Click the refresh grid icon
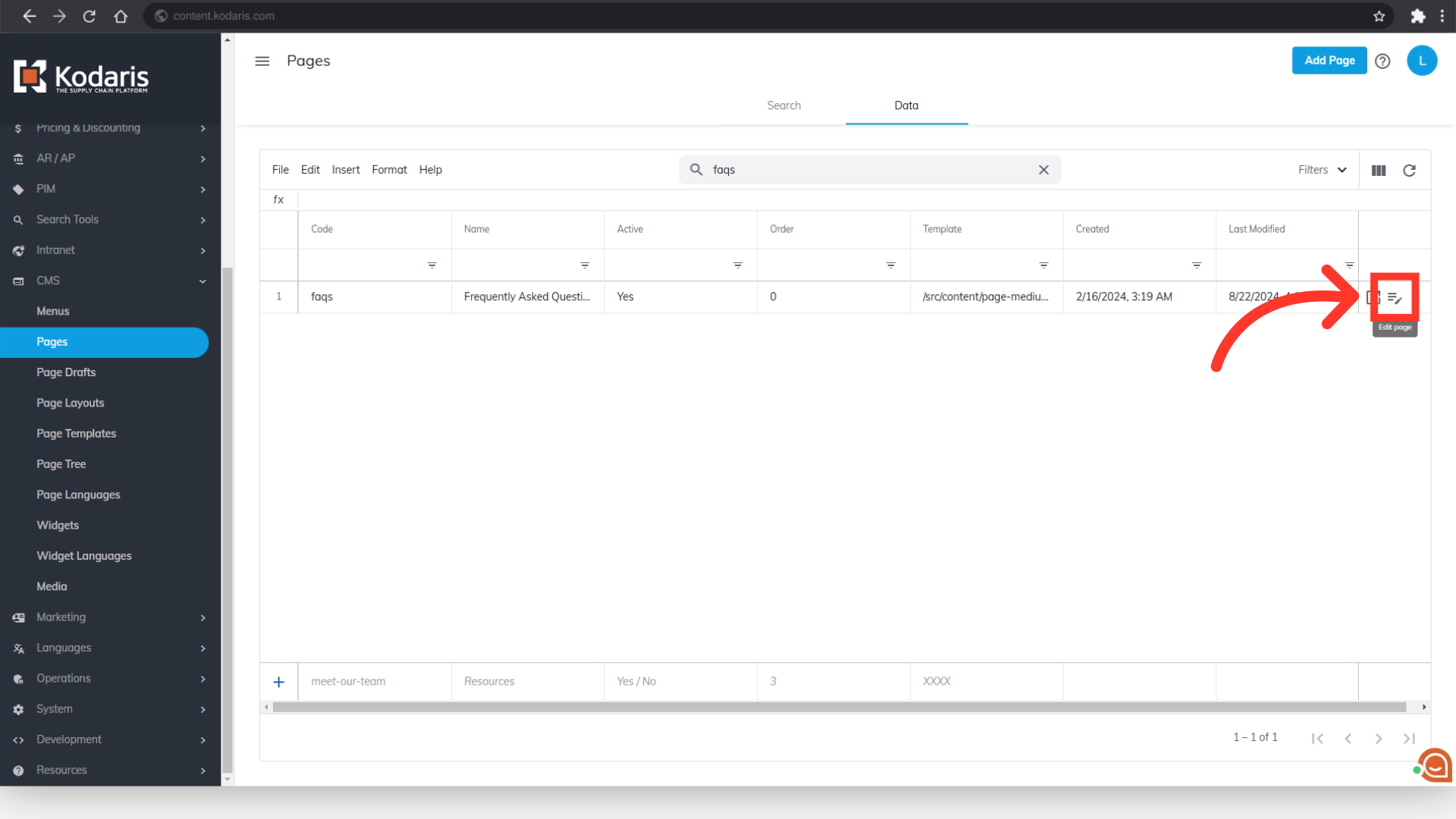The image size is (1456, 819). pyautogui.click(x=1409, y=171)
